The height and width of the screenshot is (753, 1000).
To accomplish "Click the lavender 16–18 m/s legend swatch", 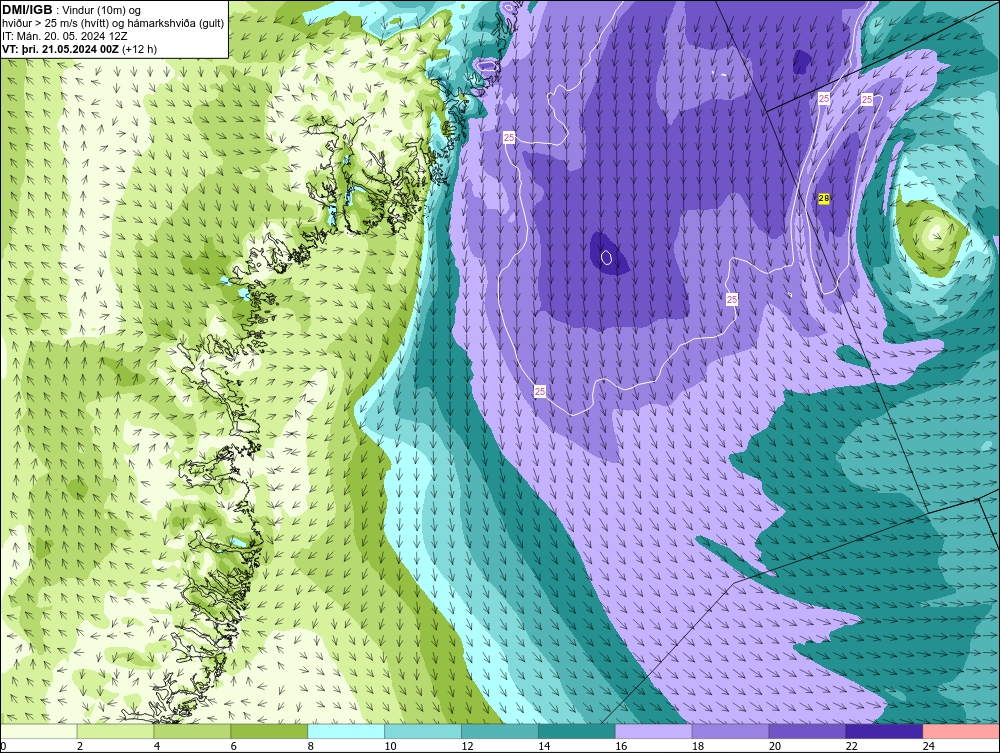I will [654, 731].
